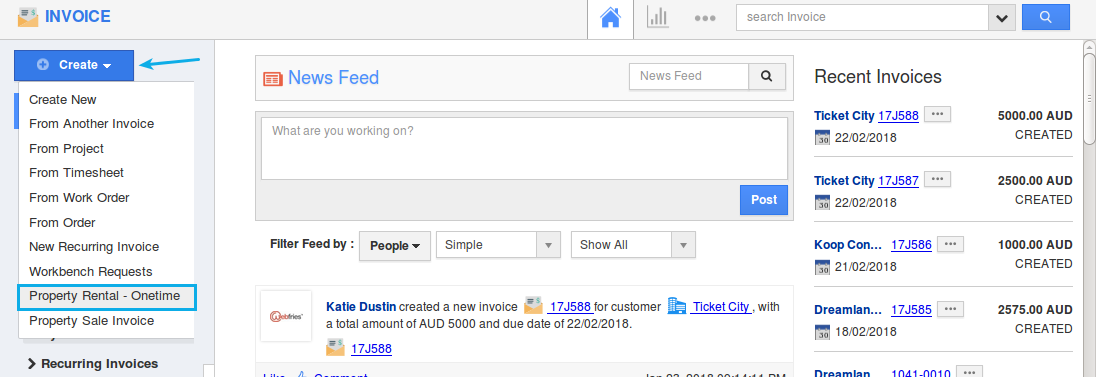The height and width of the screenshot is (377, 1096).
Task: Click calendar icon for invoice 17J587 date
Action: click(x=823, y=202)
